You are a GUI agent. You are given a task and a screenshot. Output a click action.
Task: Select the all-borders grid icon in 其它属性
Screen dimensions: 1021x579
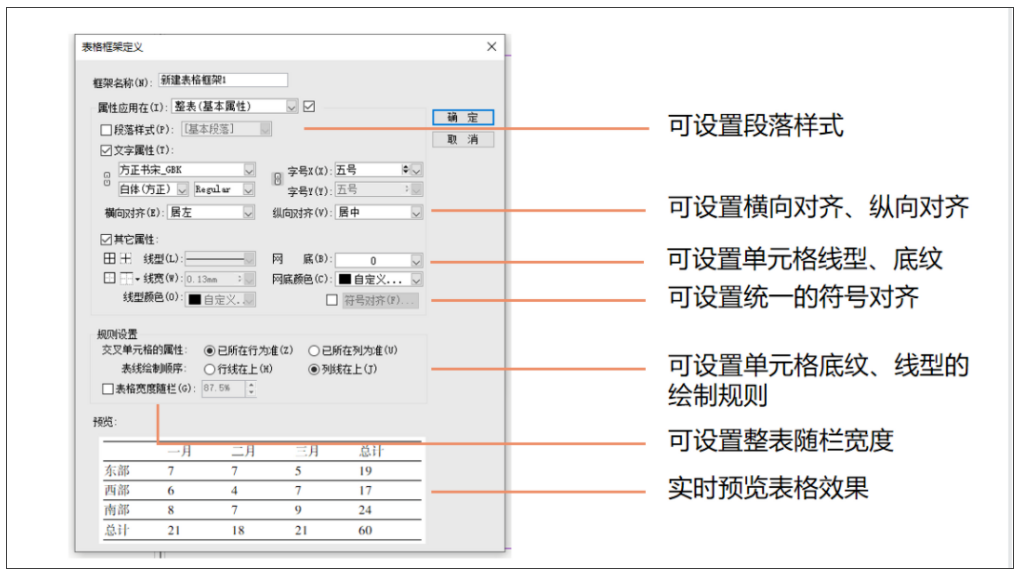(110, 260)
